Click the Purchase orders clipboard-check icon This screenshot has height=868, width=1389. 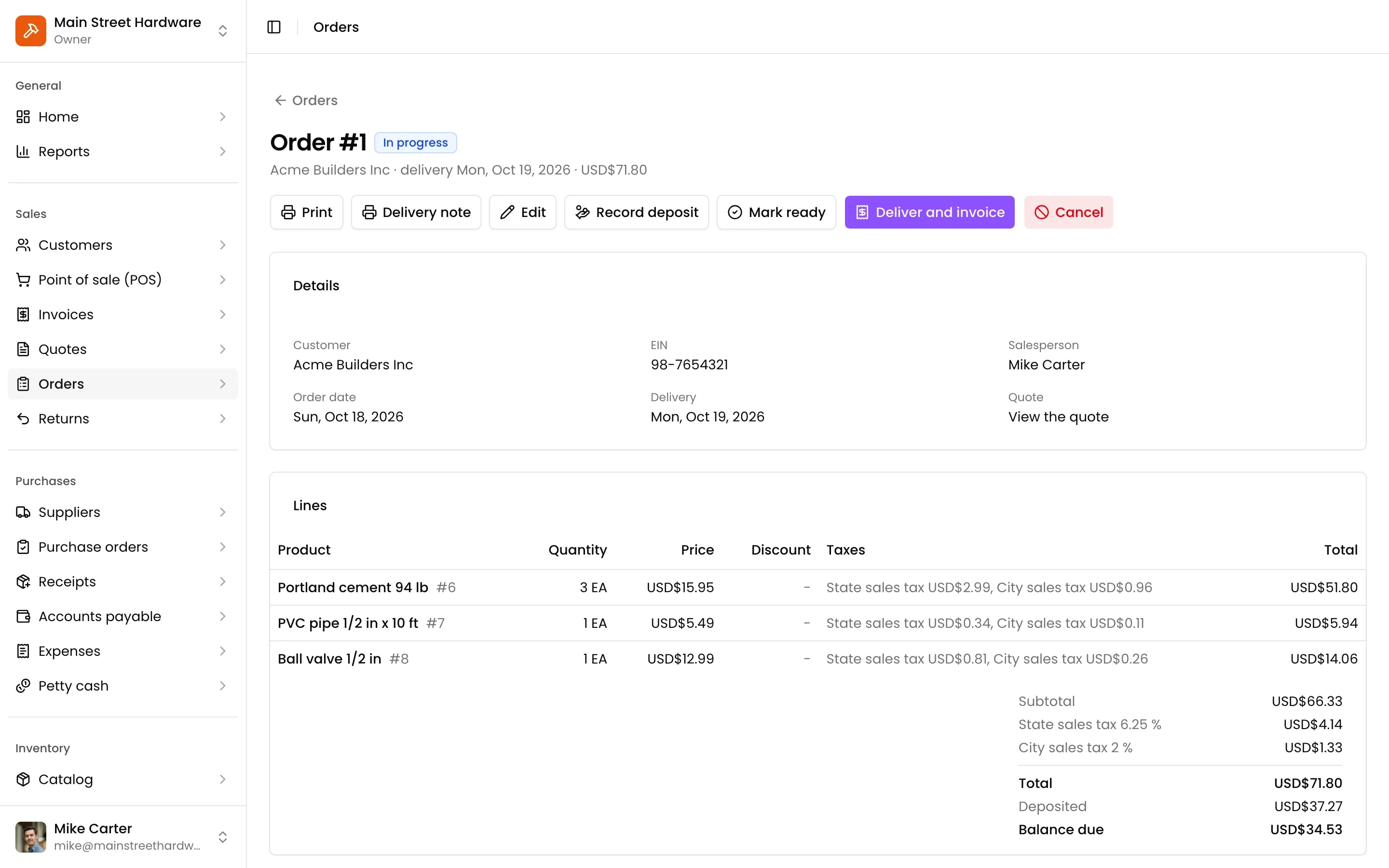pos(23,547)
